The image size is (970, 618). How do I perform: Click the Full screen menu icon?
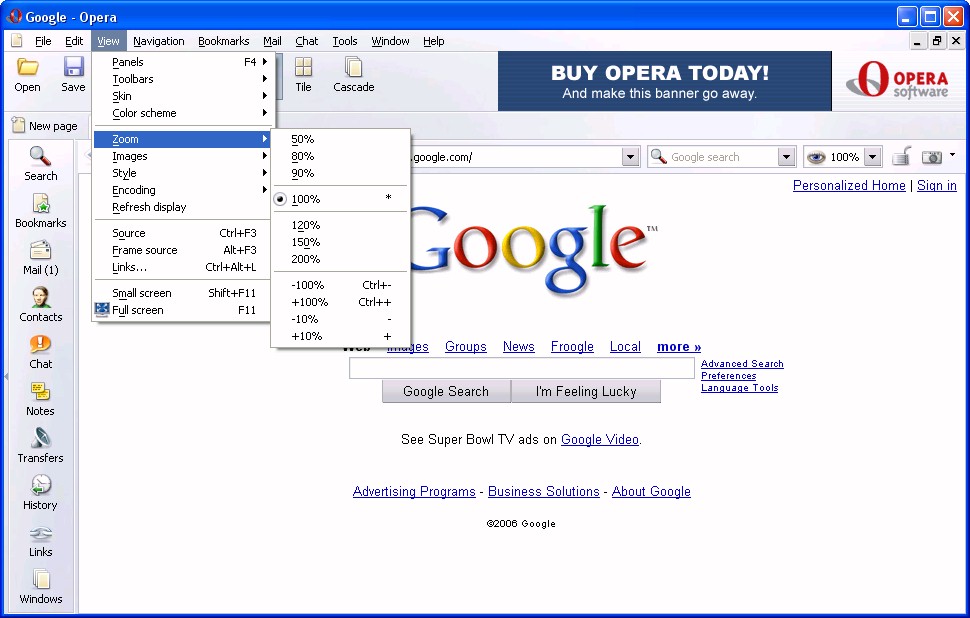[x=102, y=309]
